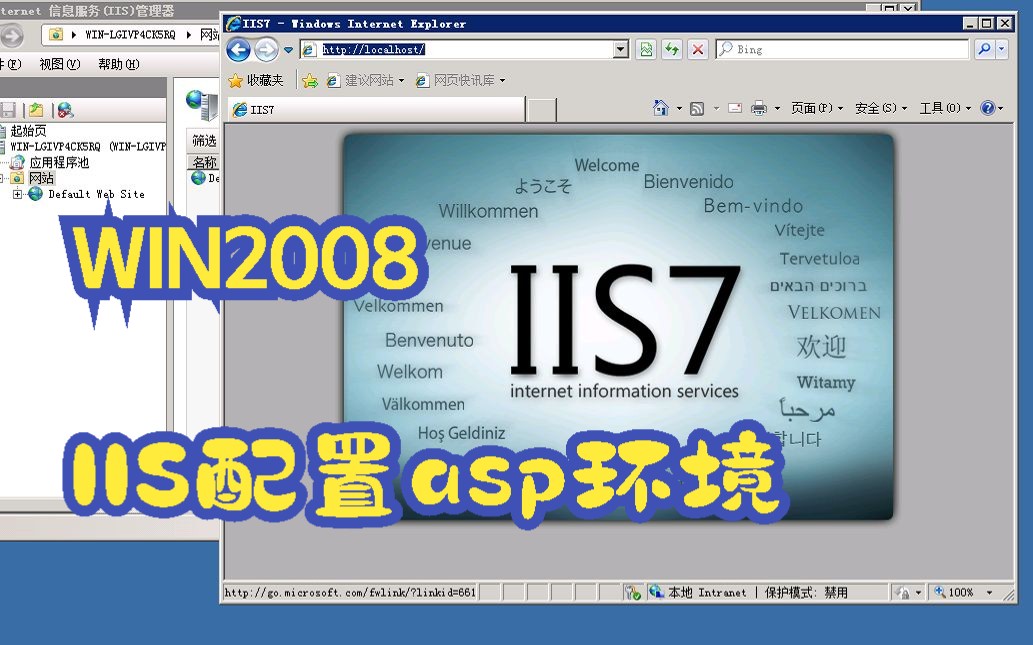Click the breadcrumb root folder icon
The image size is (1033, 645).
[56, 34]
